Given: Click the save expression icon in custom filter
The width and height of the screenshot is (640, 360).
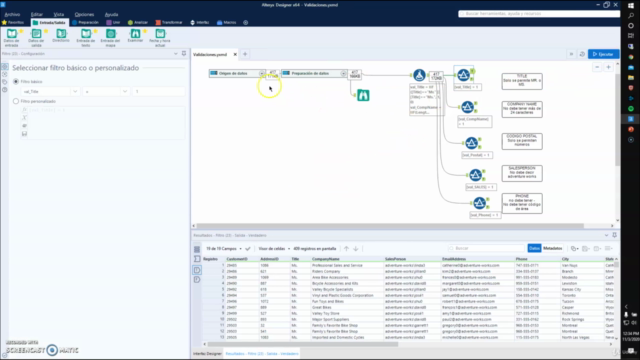Looking at the screenshot, I should tap(24, 134).
